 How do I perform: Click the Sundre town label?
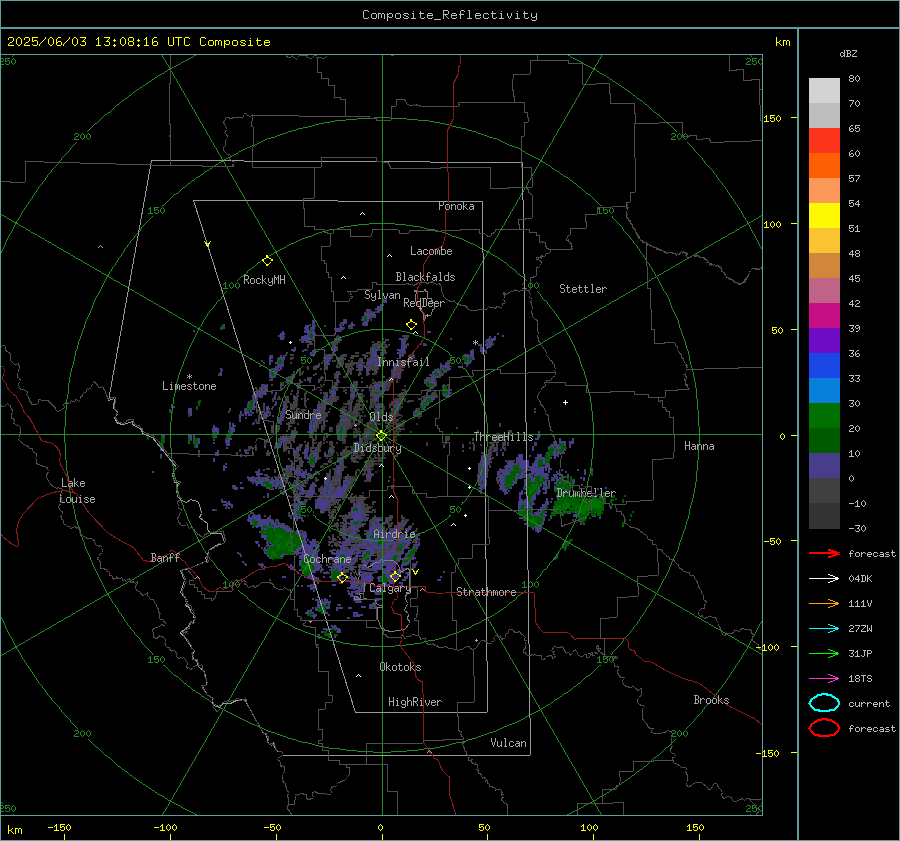tap(303, 414)
